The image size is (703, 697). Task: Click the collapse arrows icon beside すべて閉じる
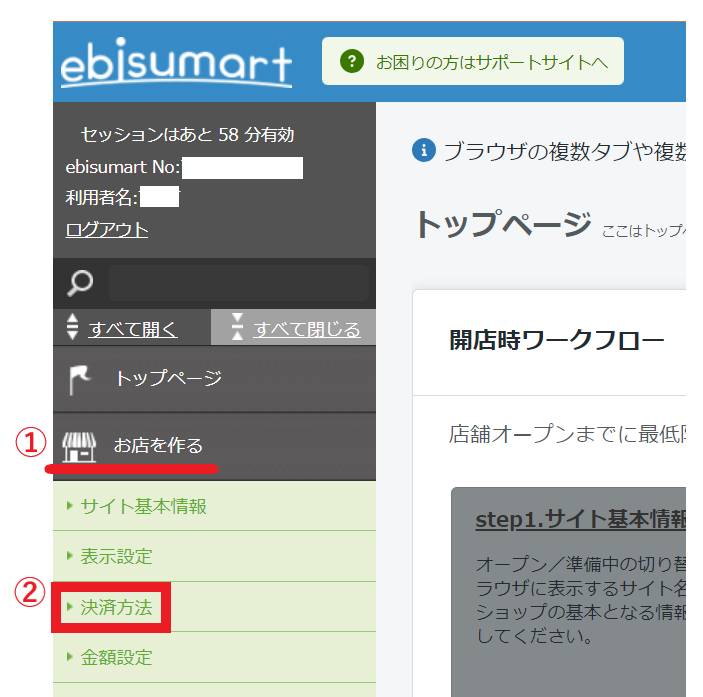point(237,328)
